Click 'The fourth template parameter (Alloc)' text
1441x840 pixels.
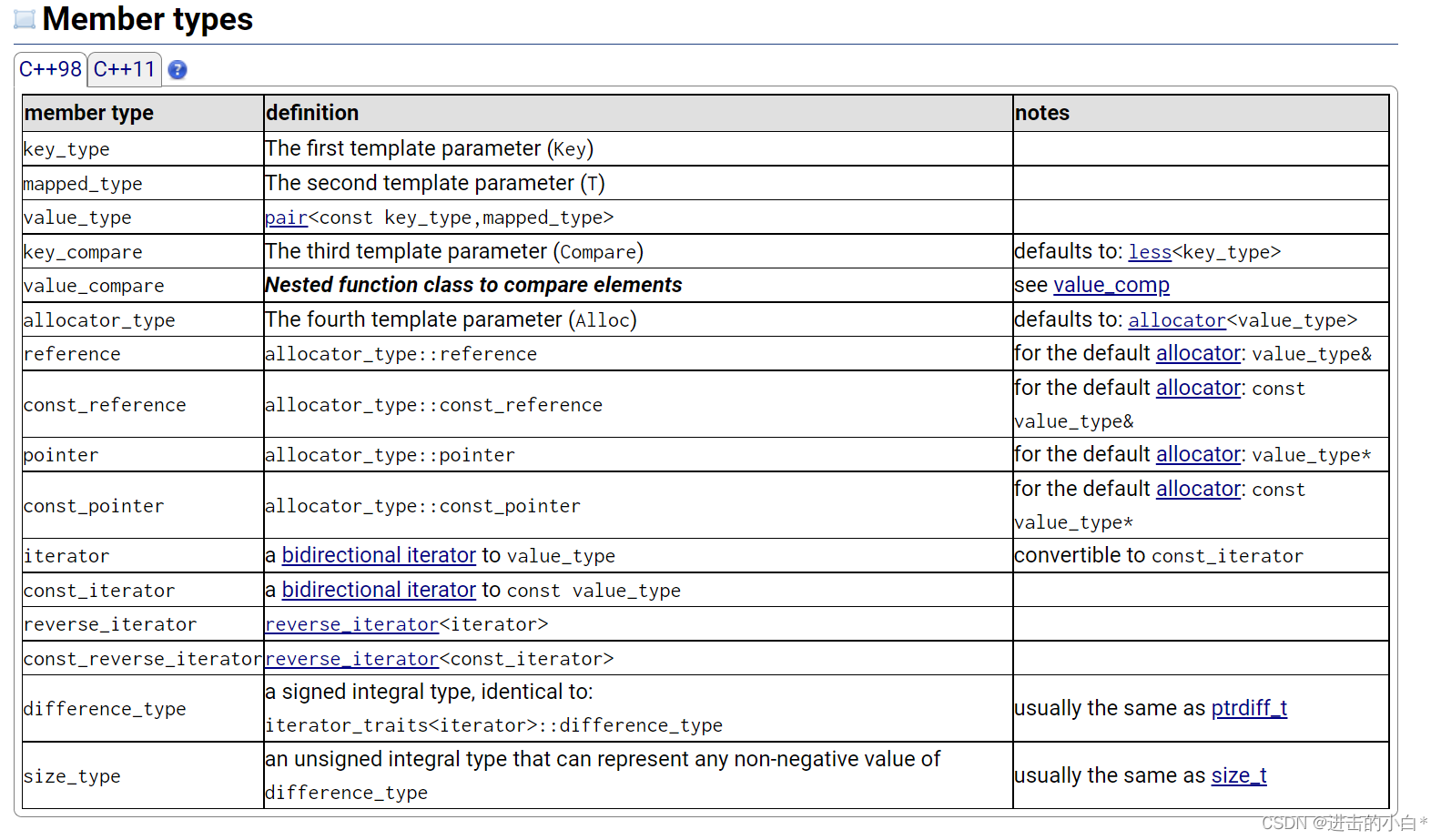[x=451, y=319]
